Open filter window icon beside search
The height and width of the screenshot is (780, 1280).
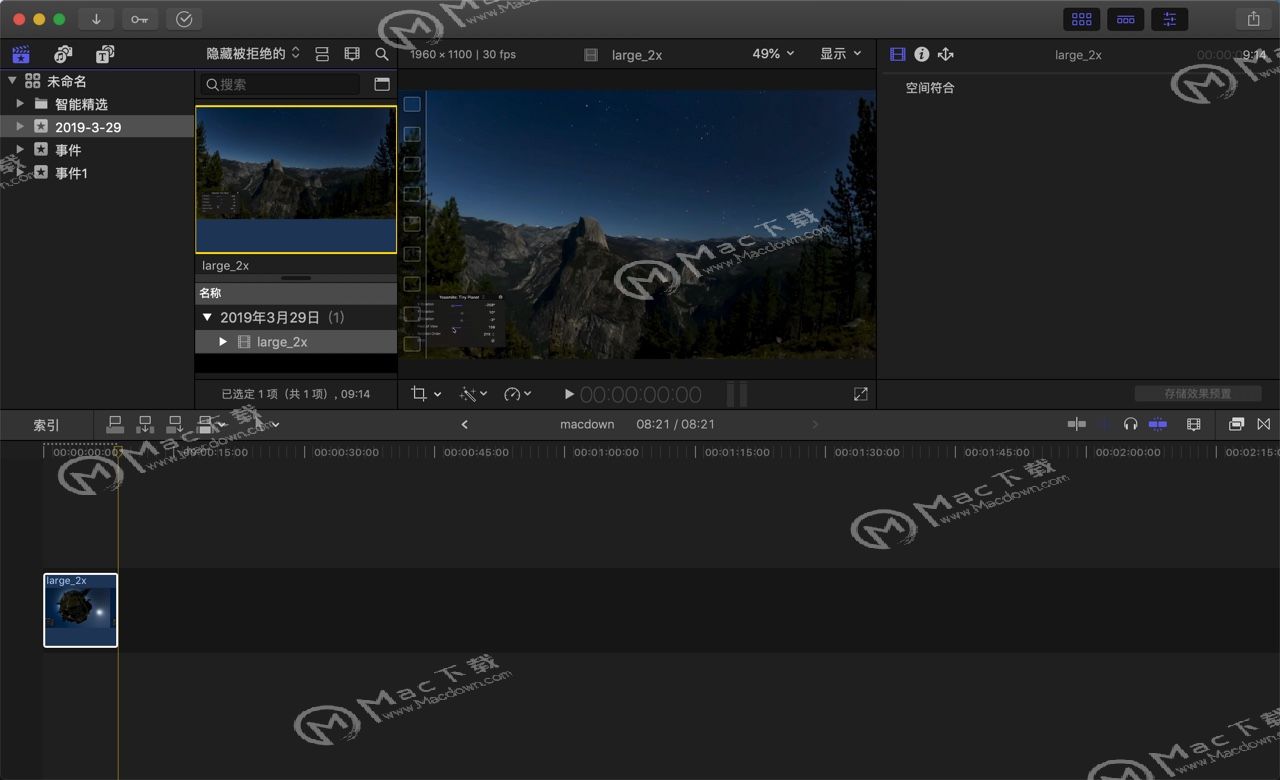381,84
